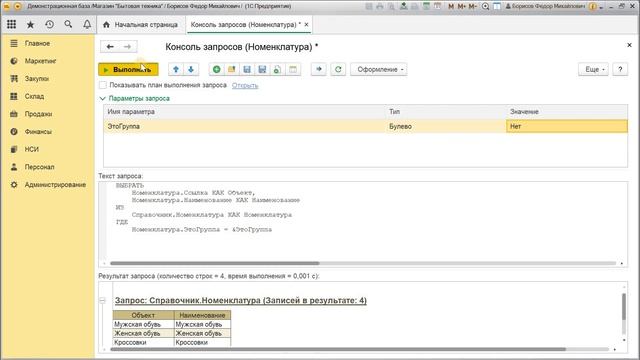Open the 'Оформление' dropdown
Screen dimensions: 640x360
(379, 69)
